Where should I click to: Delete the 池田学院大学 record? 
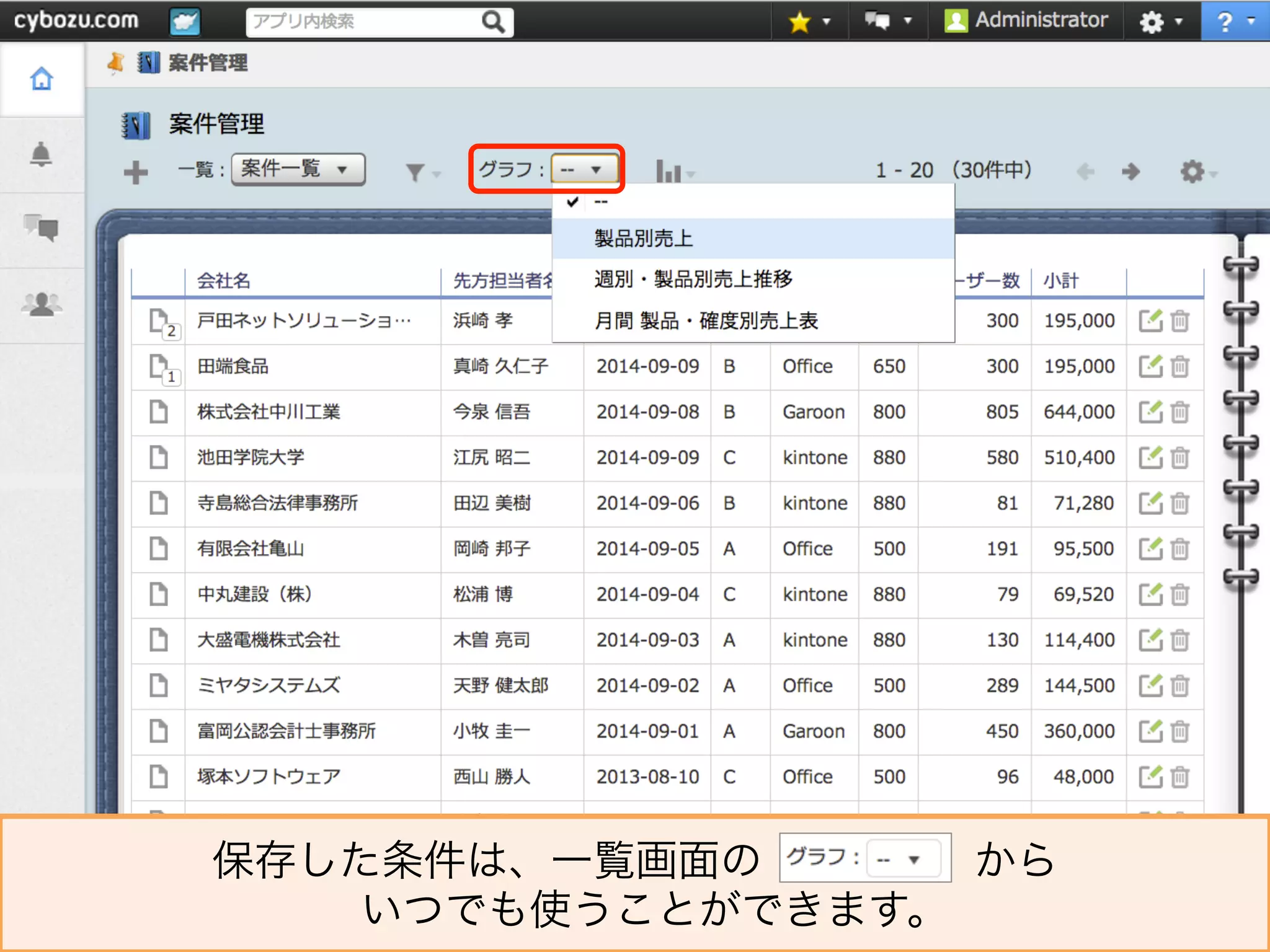[x=1179, y=458]
